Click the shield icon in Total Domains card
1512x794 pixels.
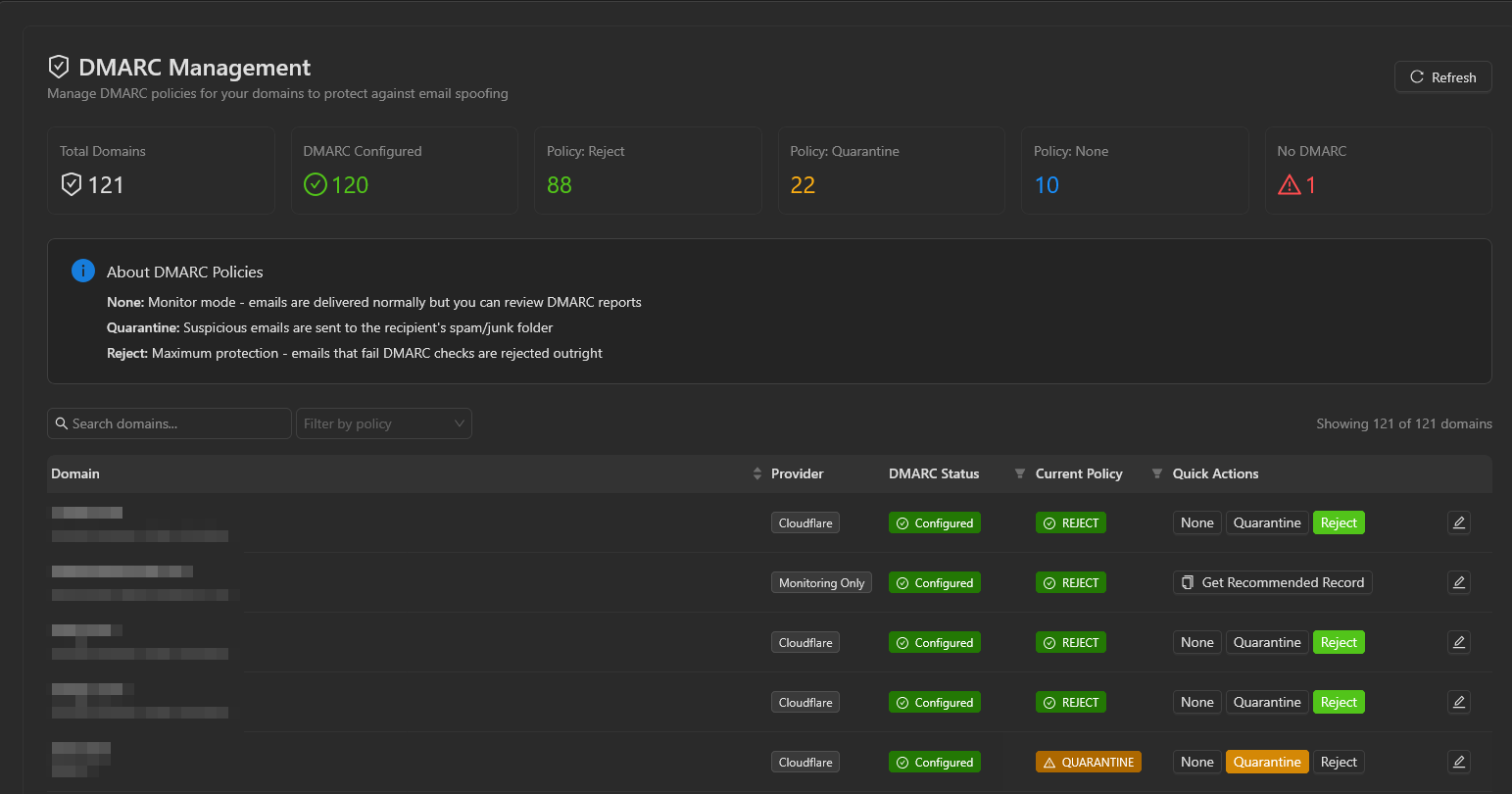coord(71,184)
